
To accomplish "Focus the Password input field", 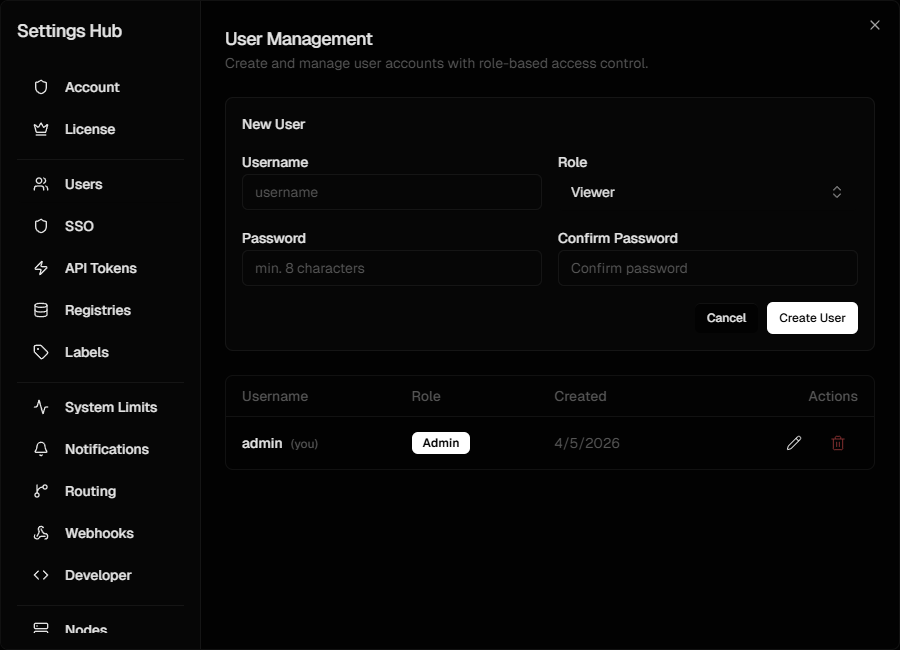I will [x=392, y=268].
